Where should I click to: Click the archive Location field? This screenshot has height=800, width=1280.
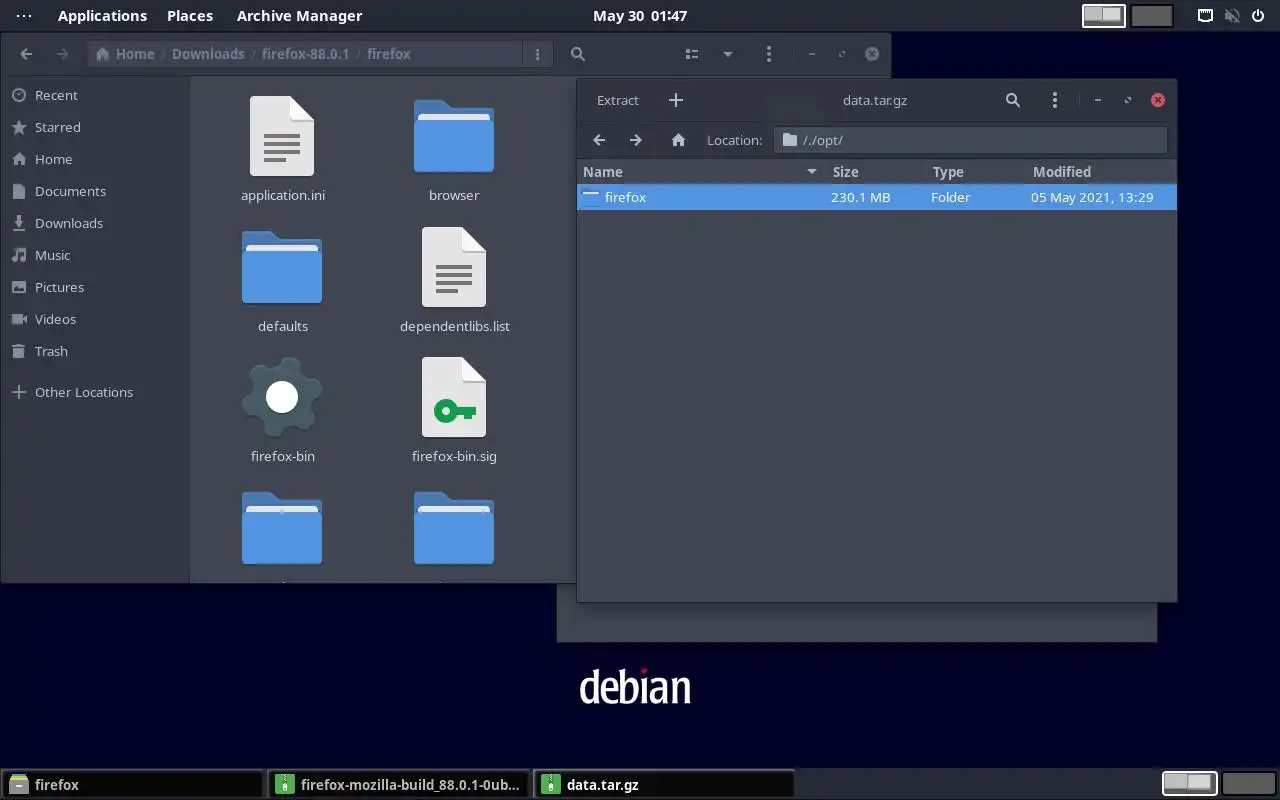970,140
